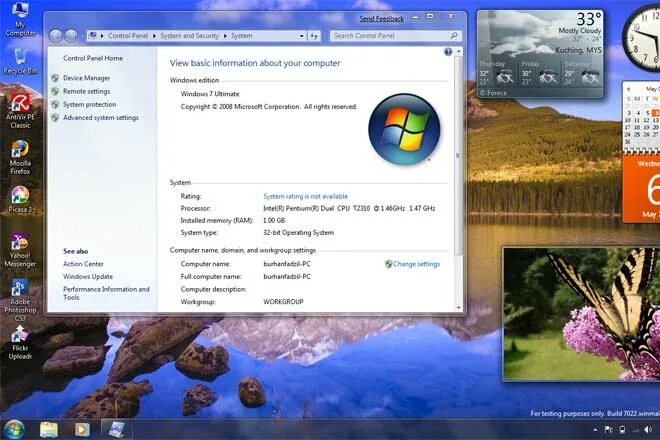Open Advanced system settings link
660x440 pixels.
click(101, 117)
